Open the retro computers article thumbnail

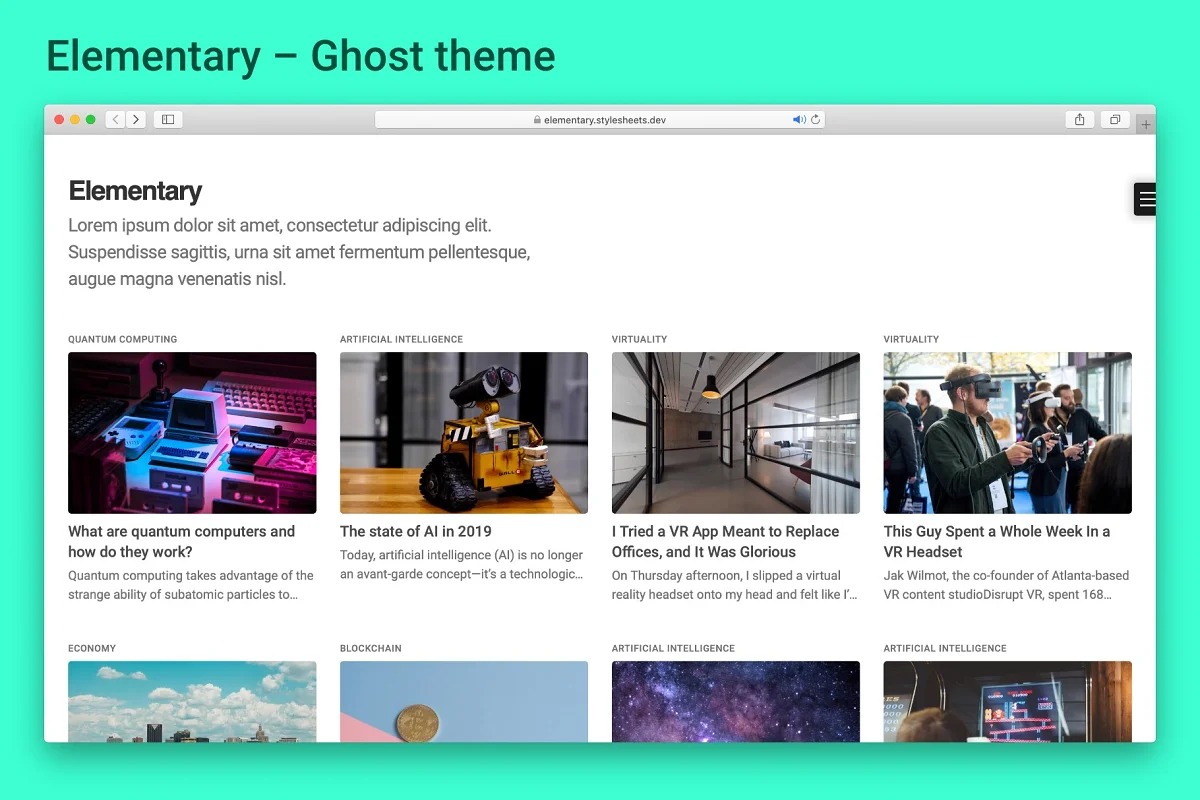point(192,432)
